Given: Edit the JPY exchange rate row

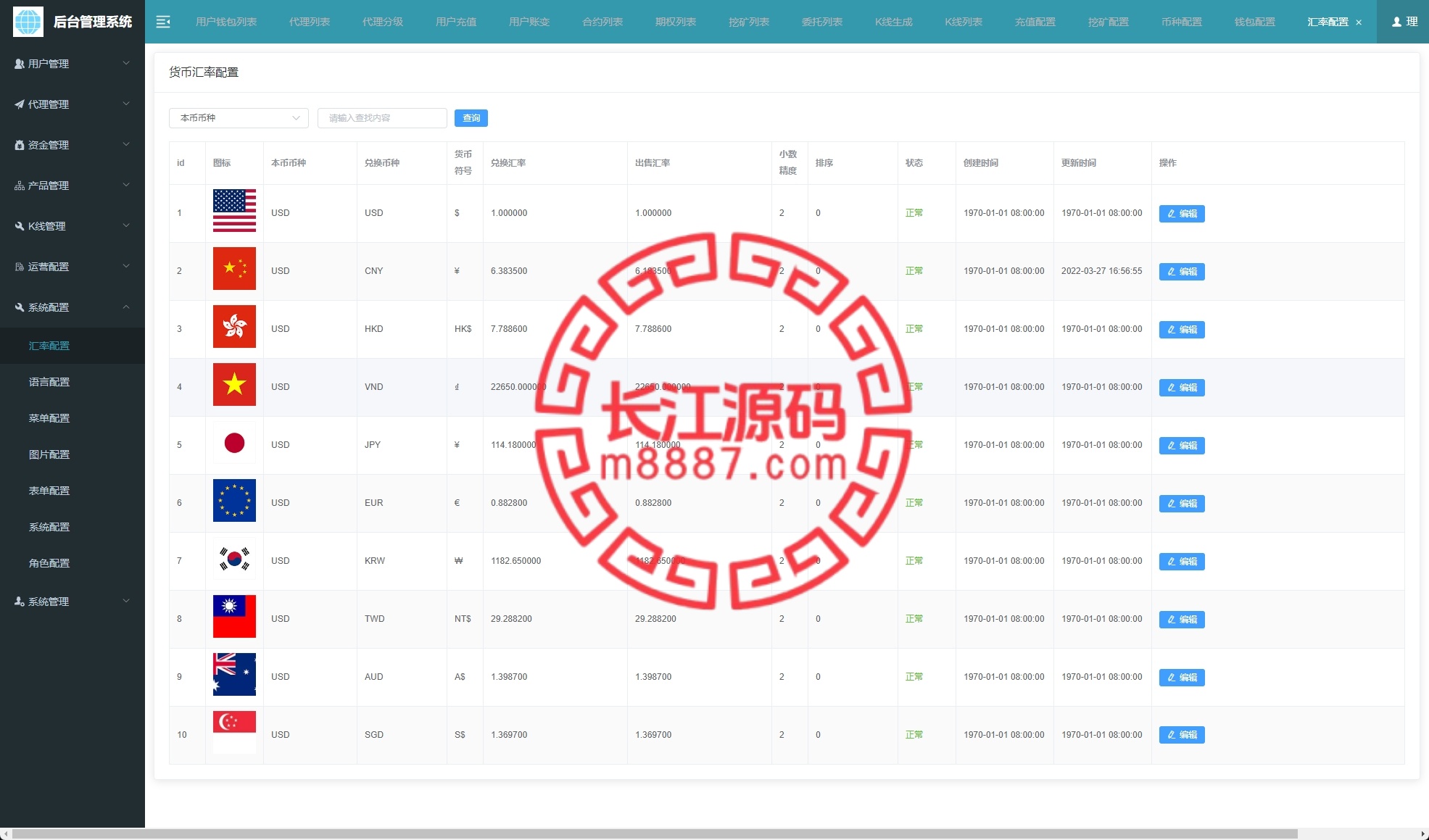Looking at the screenshot, I should (1182, 446).
